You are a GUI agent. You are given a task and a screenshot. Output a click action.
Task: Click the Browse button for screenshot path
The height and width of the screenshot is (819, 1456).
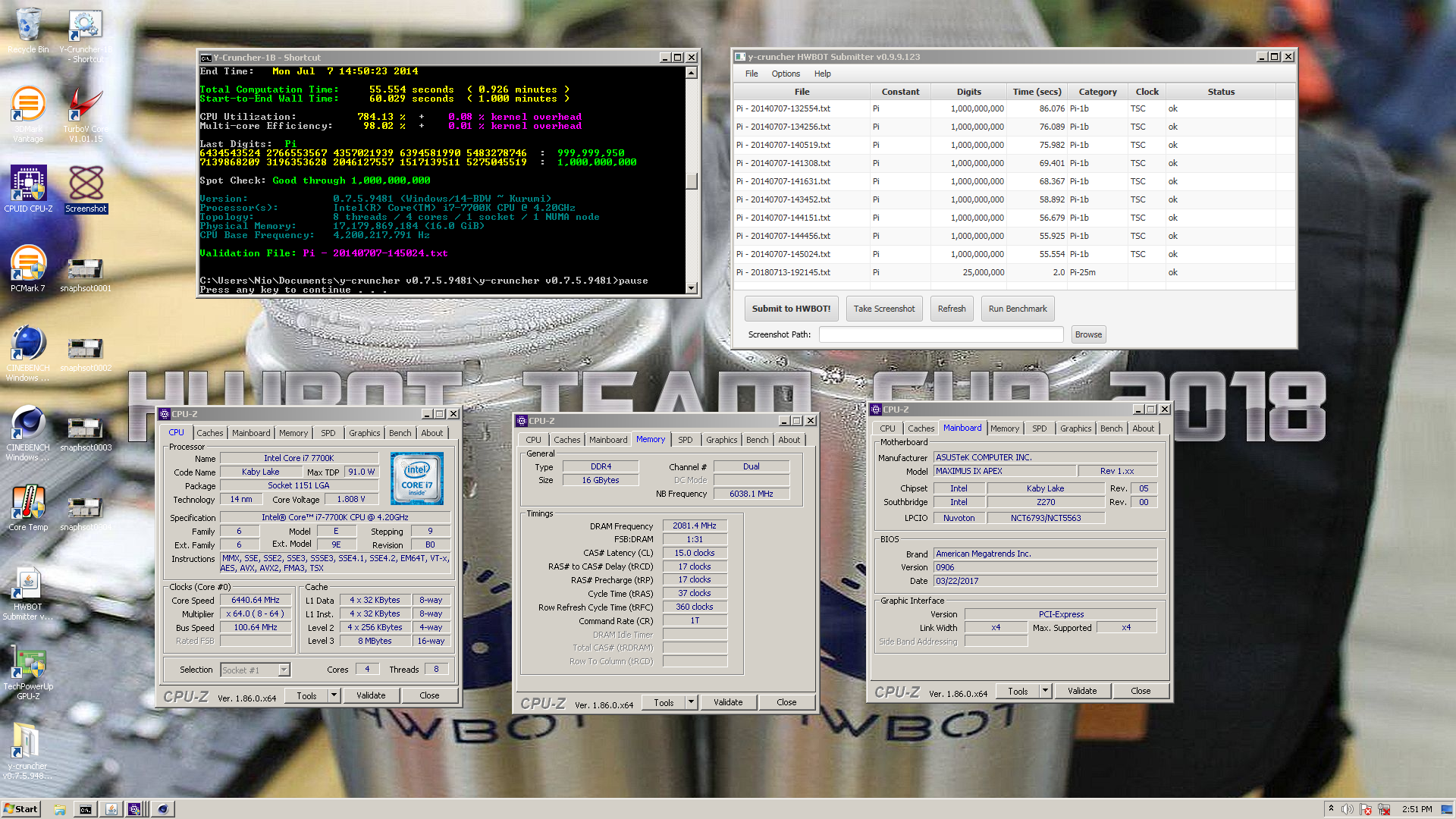[1088, 334]
